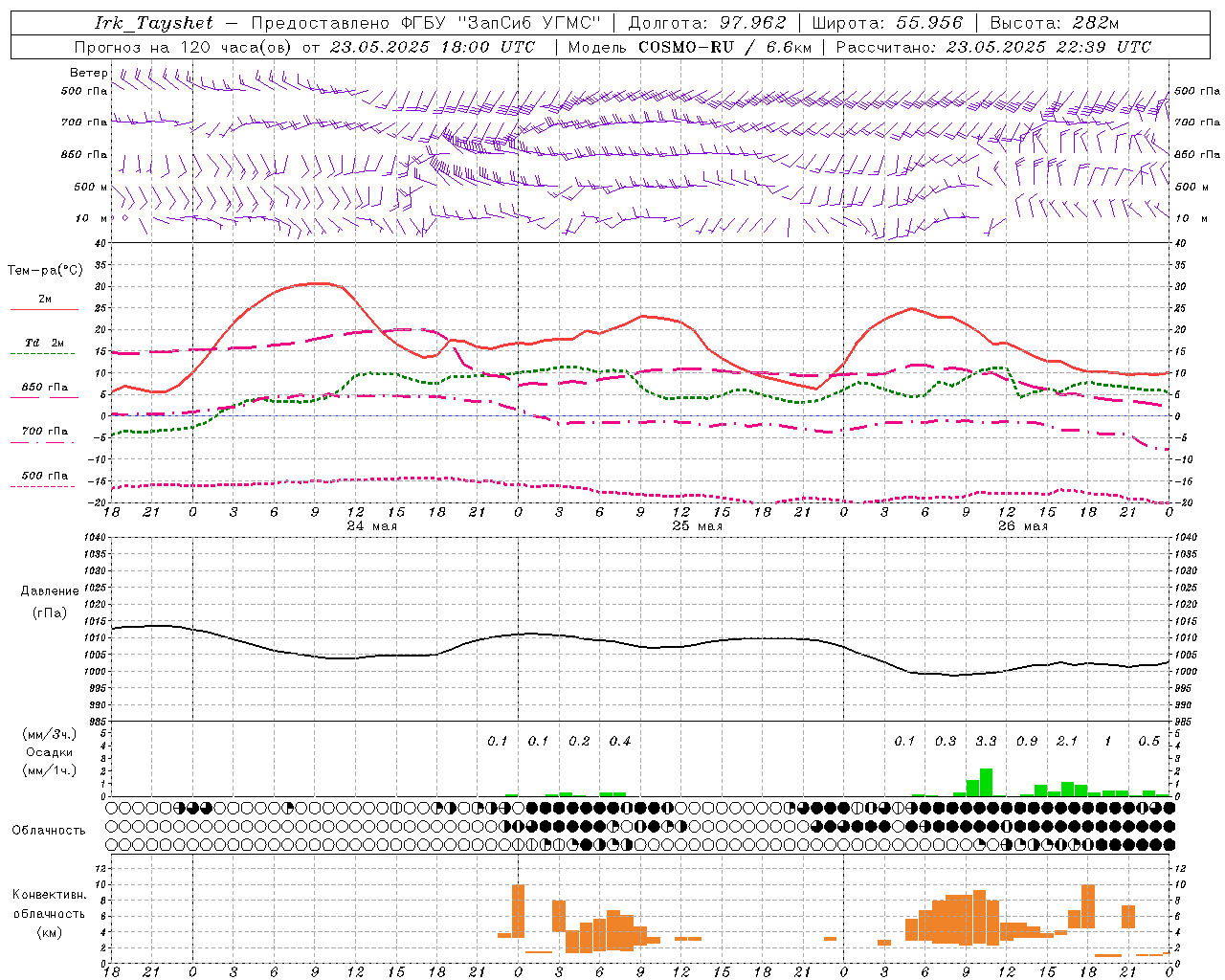Screen dimensions: 1225x980
Task: Click the elevation label 'Высота: 282м'
Action: 1054,23
